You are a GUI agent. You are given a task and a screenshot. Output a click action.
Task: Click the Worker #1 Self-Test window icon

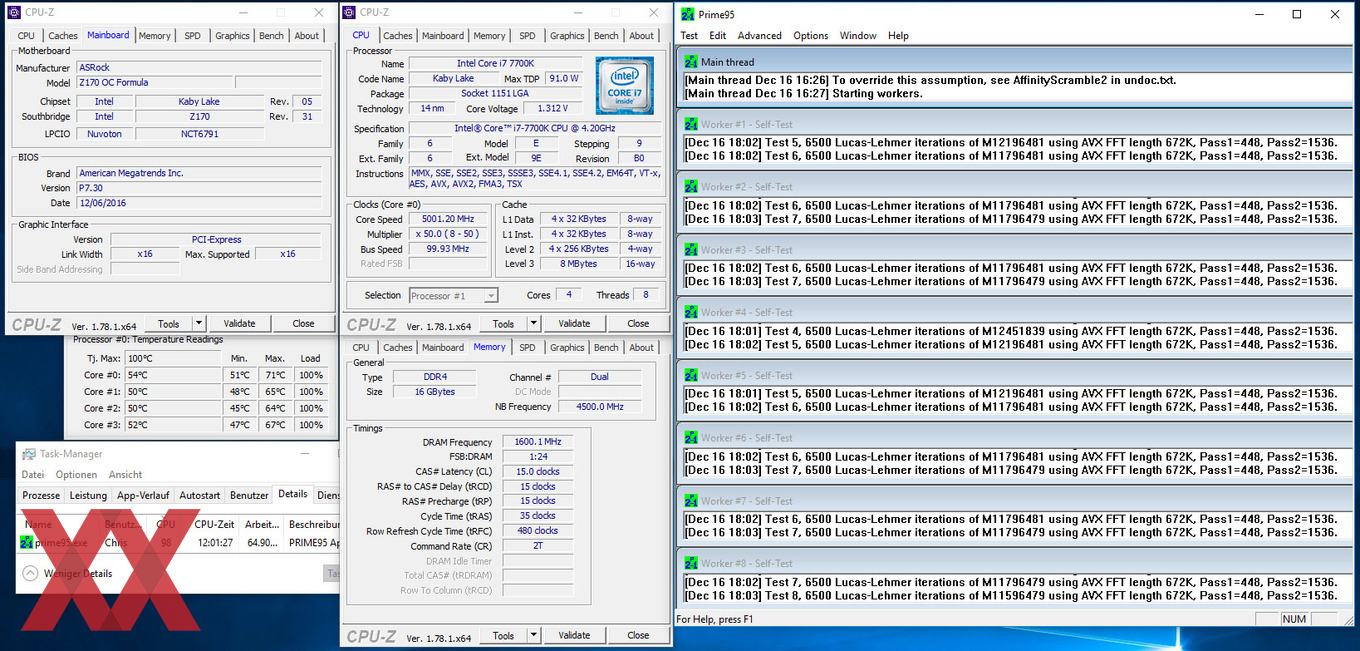pos(691,124)
